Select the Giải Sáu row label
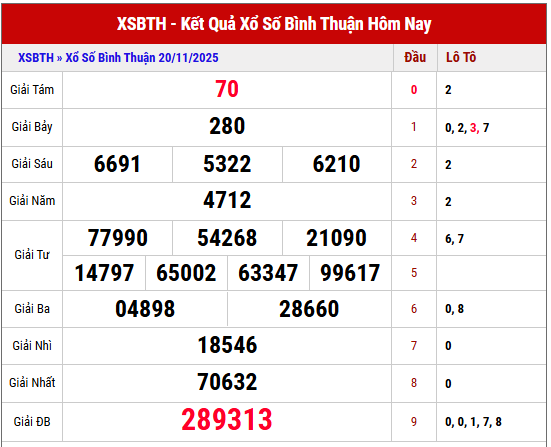The image size is (551, 447). pos(32,164)
